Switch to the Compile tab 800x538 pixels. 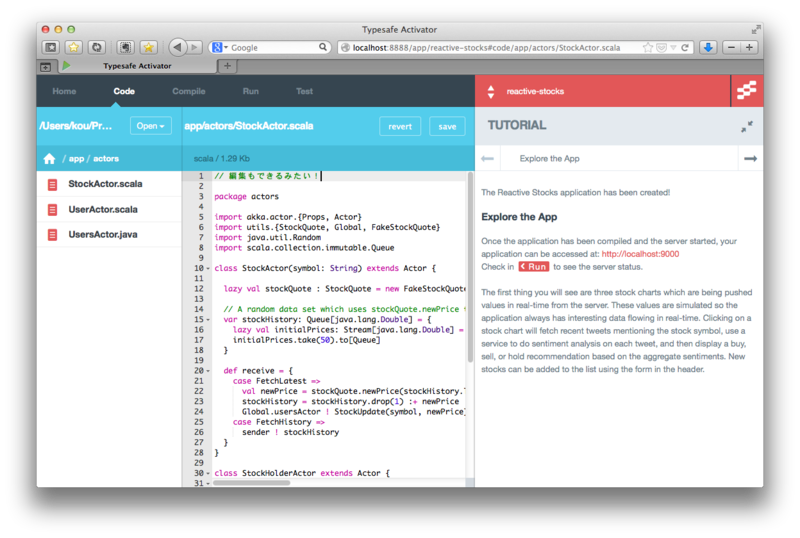click(x=188, y=91)
